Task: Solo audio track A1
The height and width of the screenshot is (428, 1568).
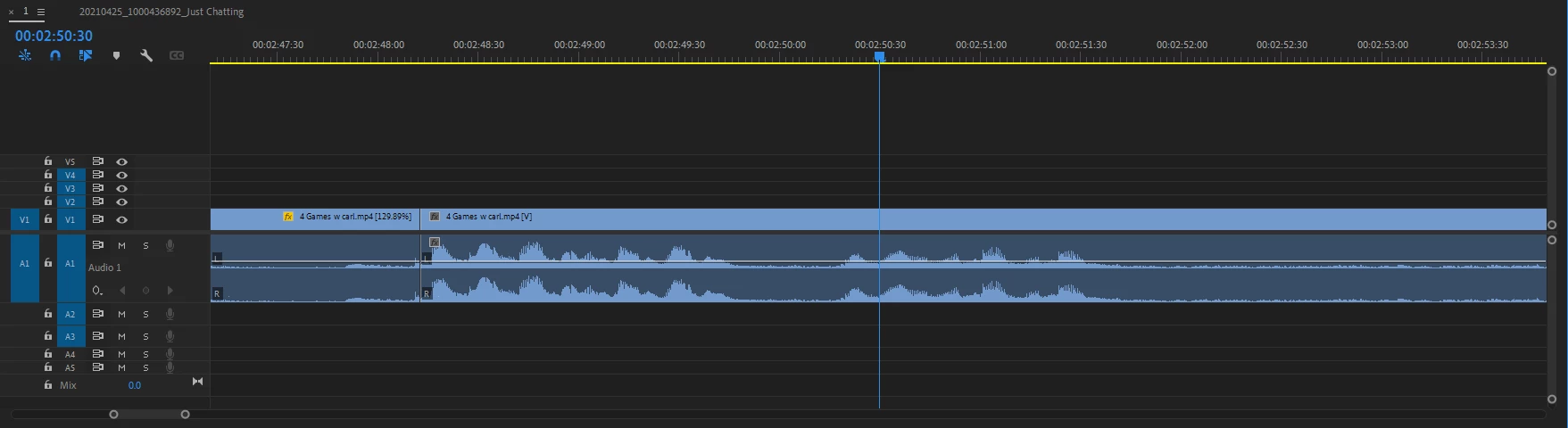Action: coord(146,245)
